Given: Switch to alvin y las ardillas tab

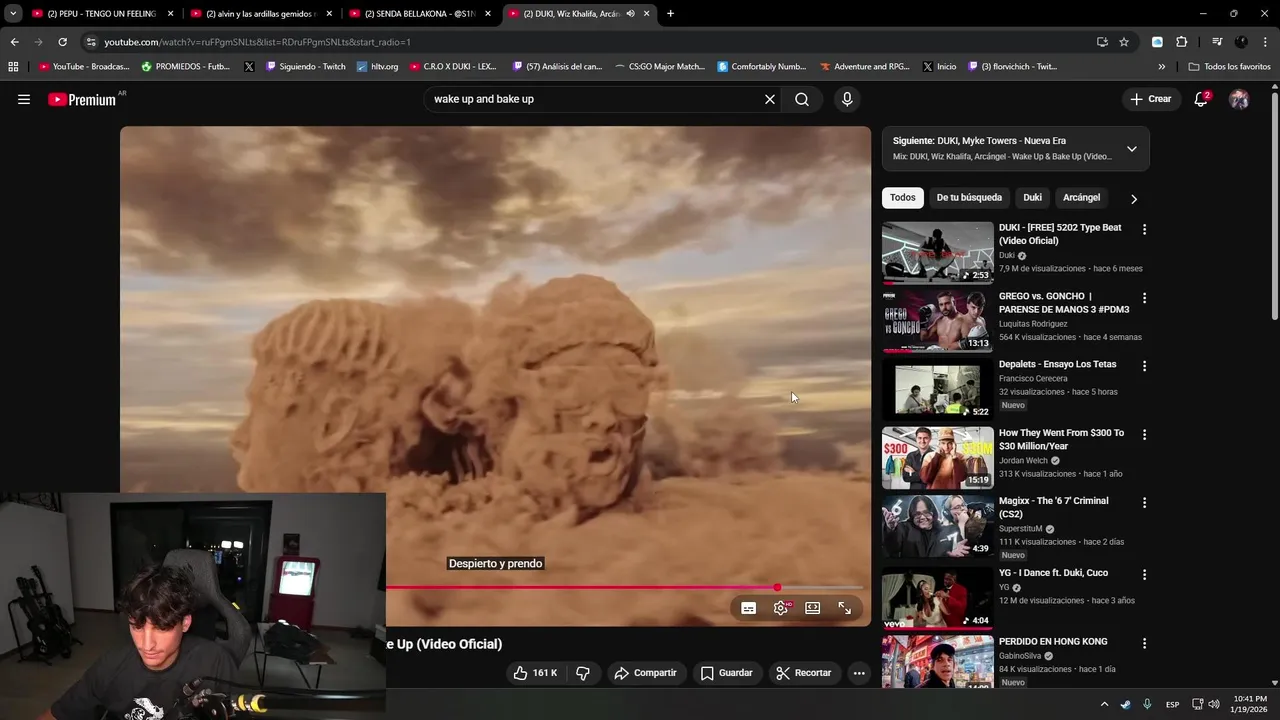Looking at the screenshot, I should [x=262, y=14].
